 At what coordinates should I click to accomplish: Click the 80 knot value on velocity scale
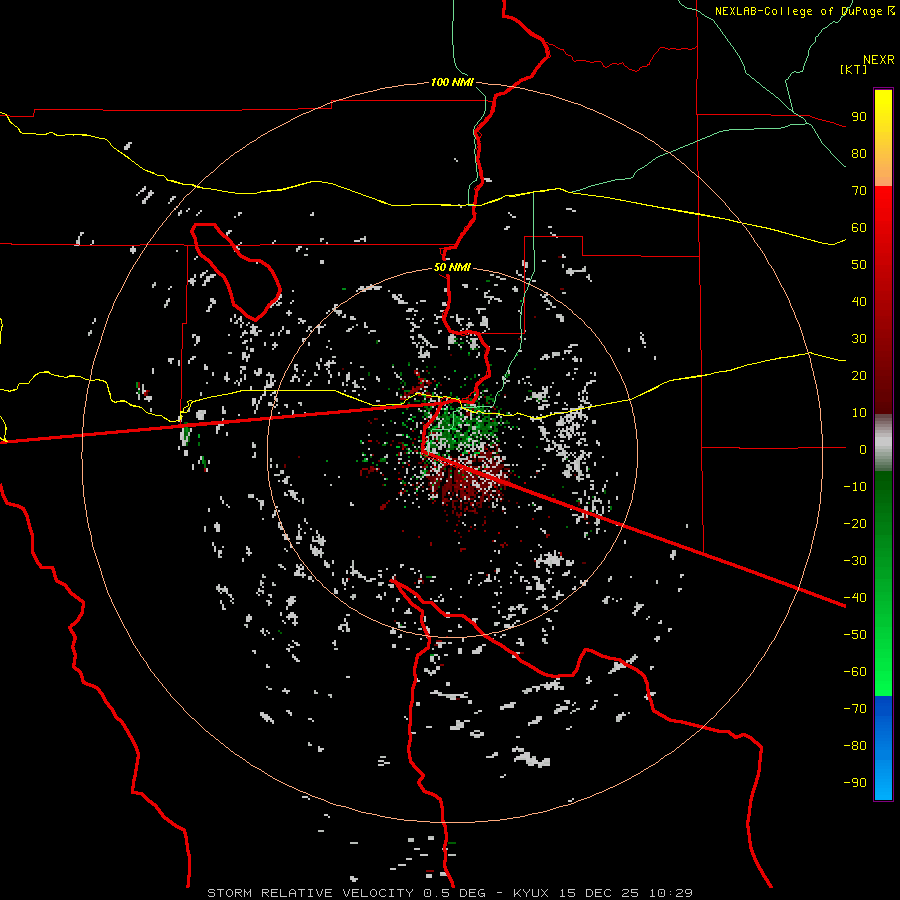859,153
